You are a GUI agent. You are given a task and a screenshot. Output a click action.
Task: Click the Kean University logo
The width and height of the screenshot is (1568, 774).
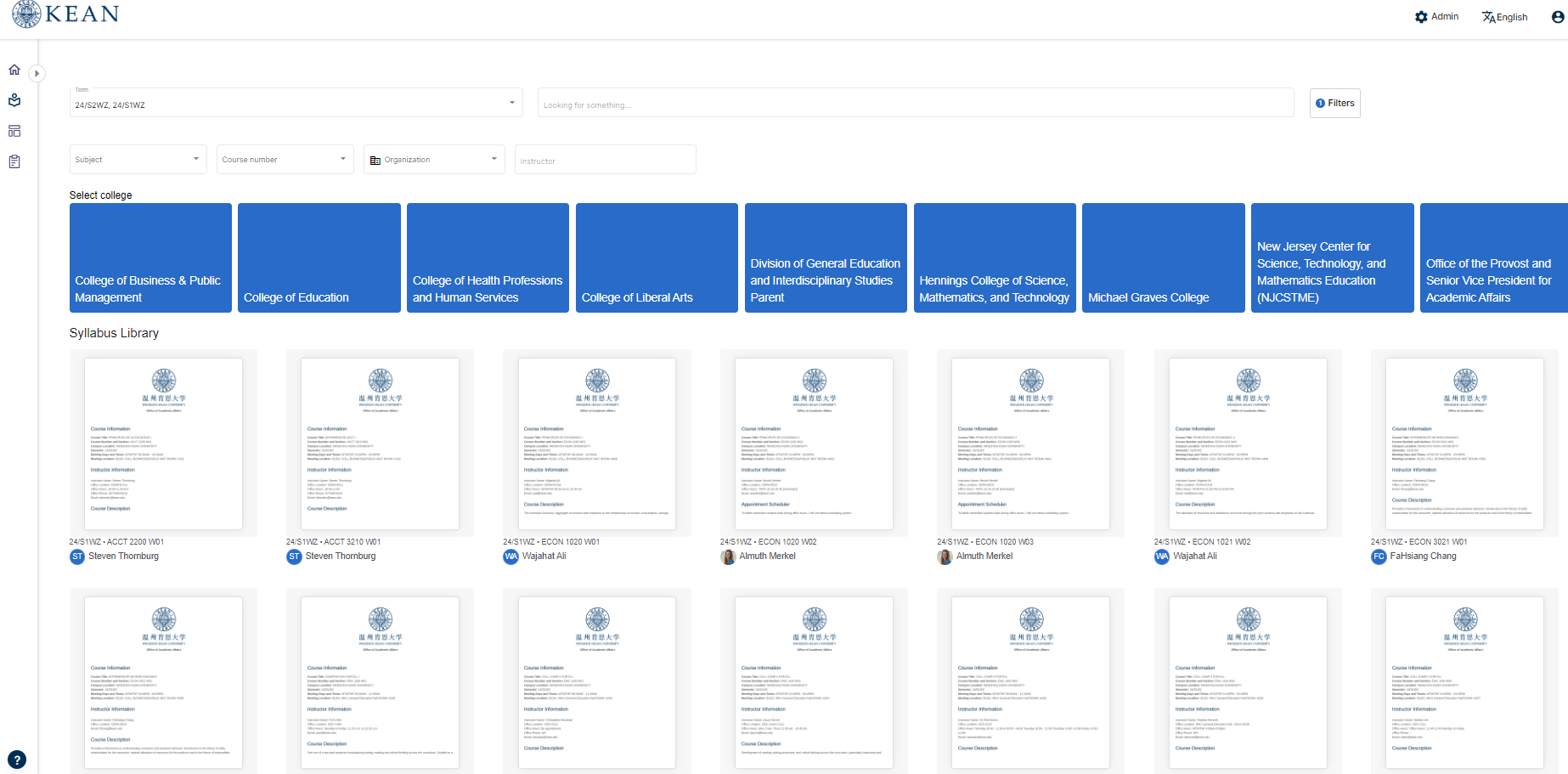[65, 14]
